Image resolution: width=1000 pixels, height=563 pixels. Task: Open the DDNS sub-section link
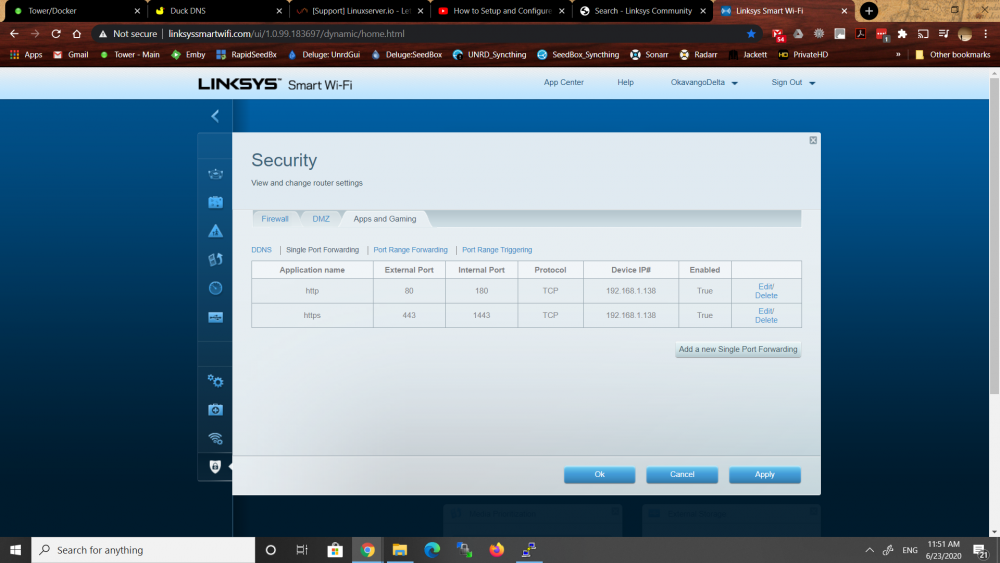pyautogui.click(x=261, y=250)
